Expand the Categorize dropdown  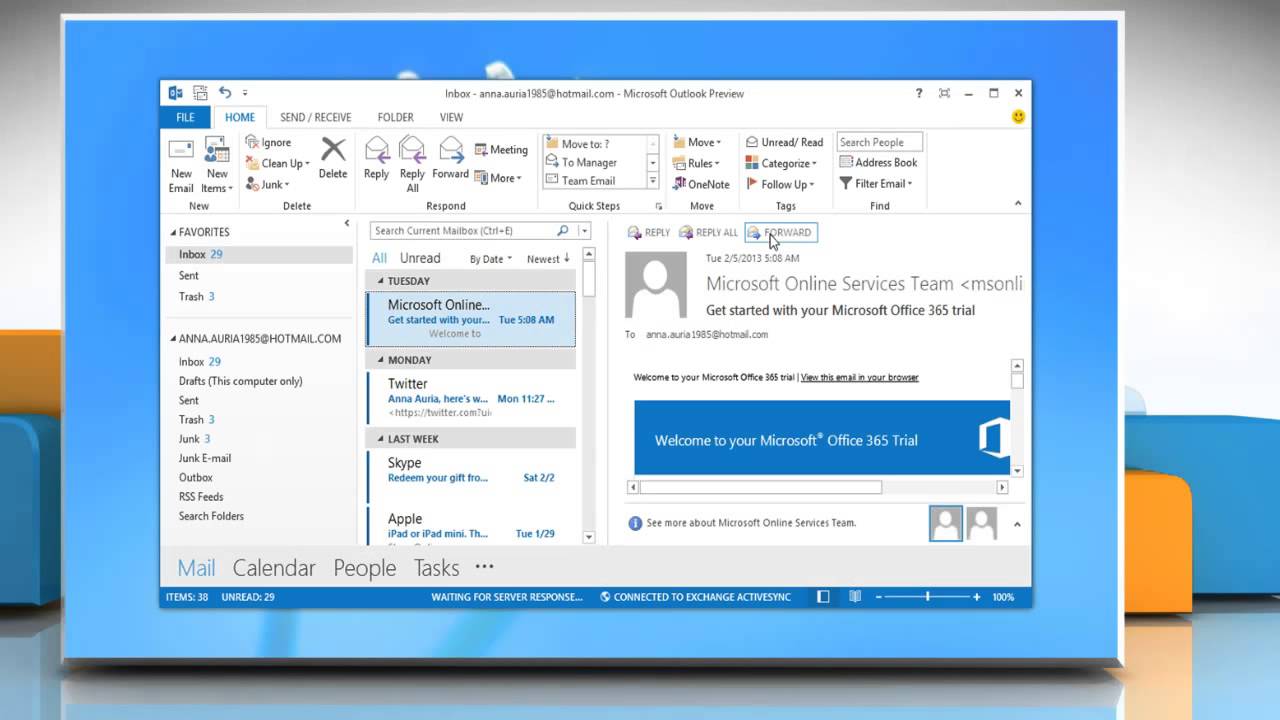781,163
